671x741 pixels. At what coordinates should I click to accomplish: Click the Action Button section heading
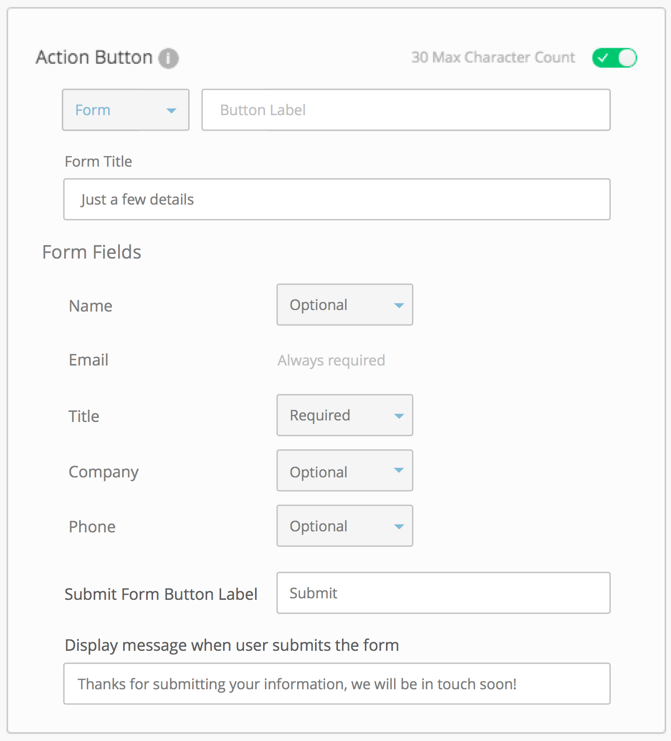[x=94, y=58]
